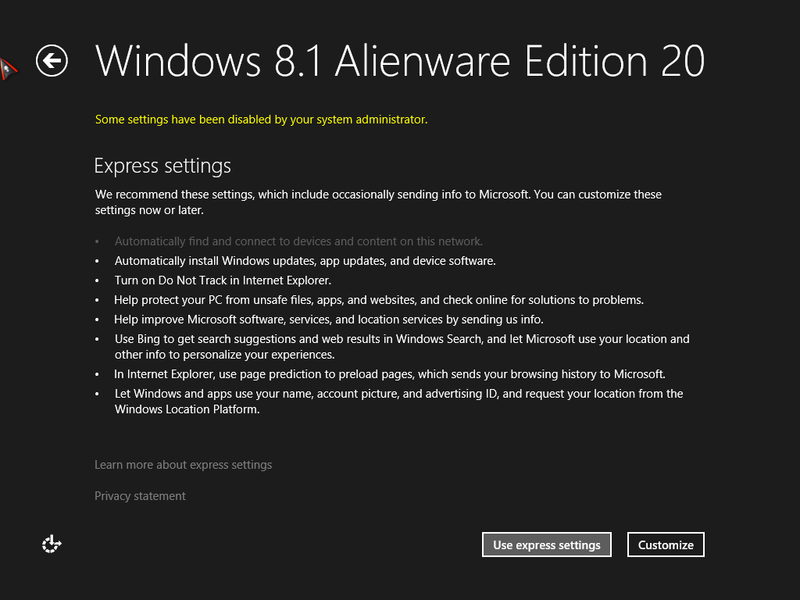Choose Use express settings
This screenshot has height=600, width=800.
click(x=546, y=545)
